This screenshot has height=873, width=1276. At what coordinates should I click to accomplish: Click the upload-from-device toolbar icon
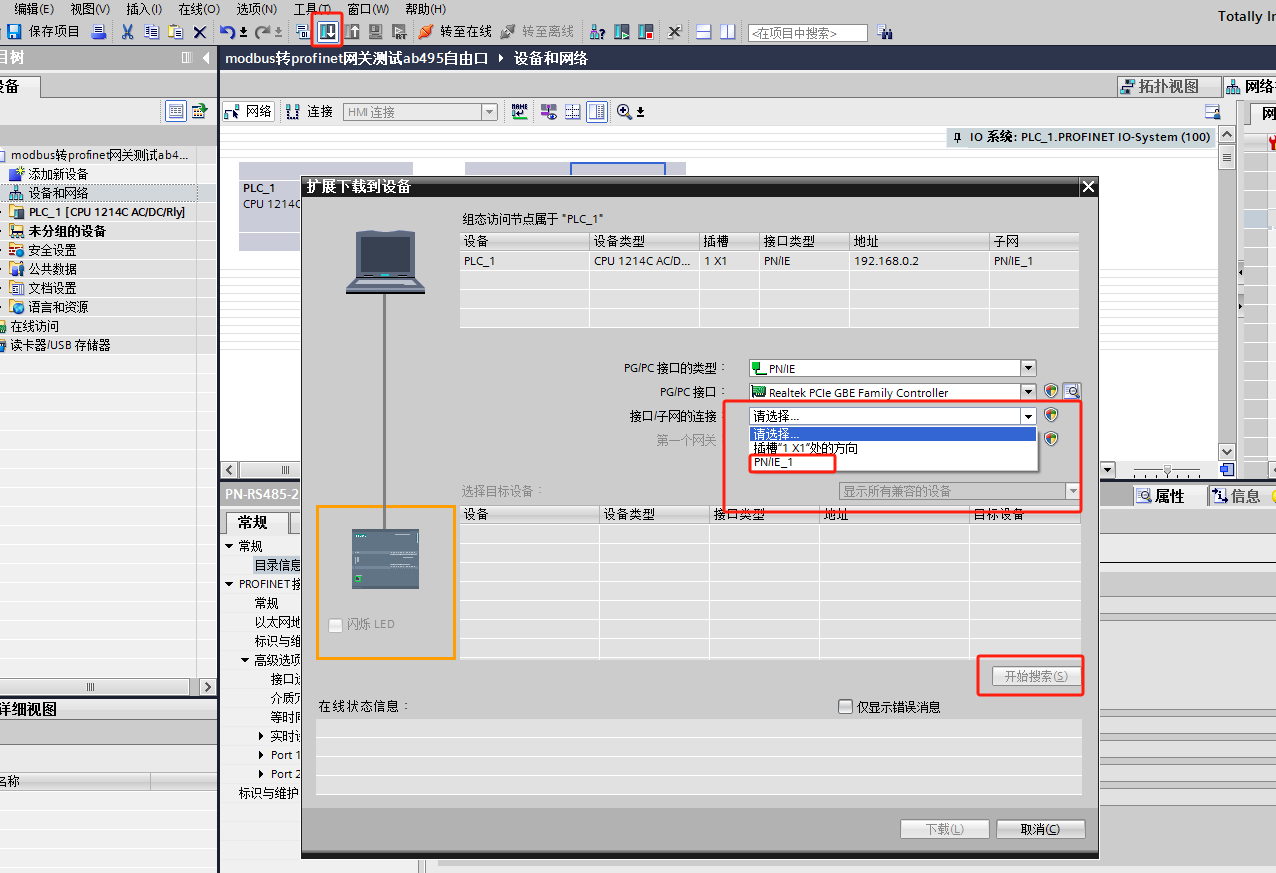(352, 32)
